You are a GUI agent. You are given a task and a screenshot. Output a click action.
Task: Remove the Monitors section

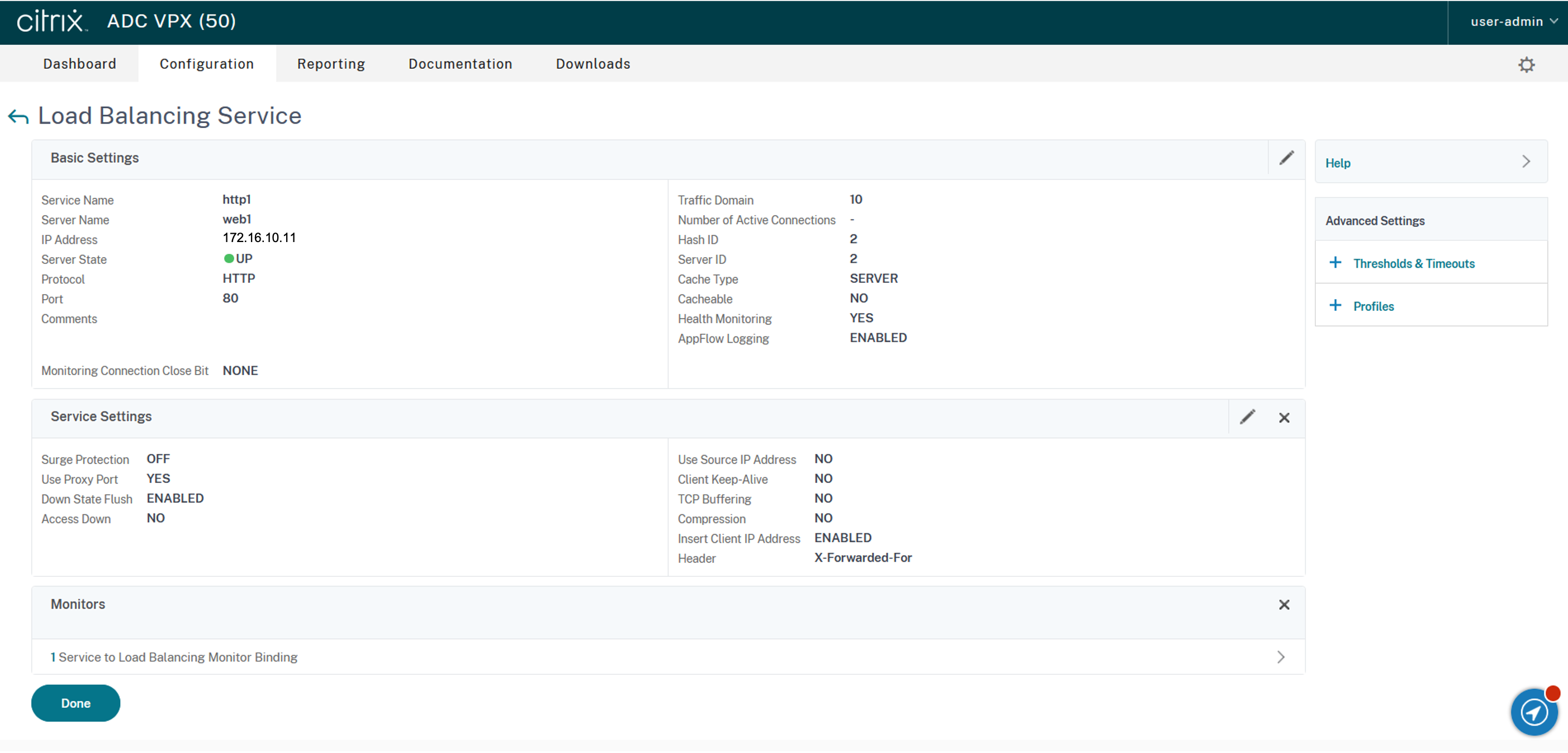pos(1283,604)
